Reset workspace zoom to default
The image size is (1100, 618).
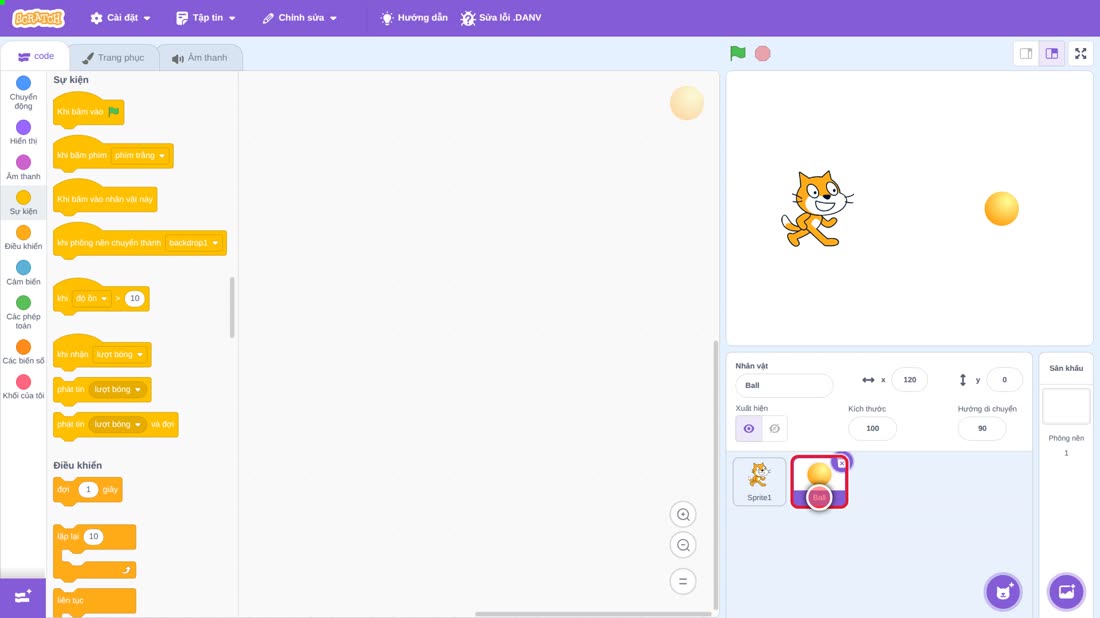(683, 581)
